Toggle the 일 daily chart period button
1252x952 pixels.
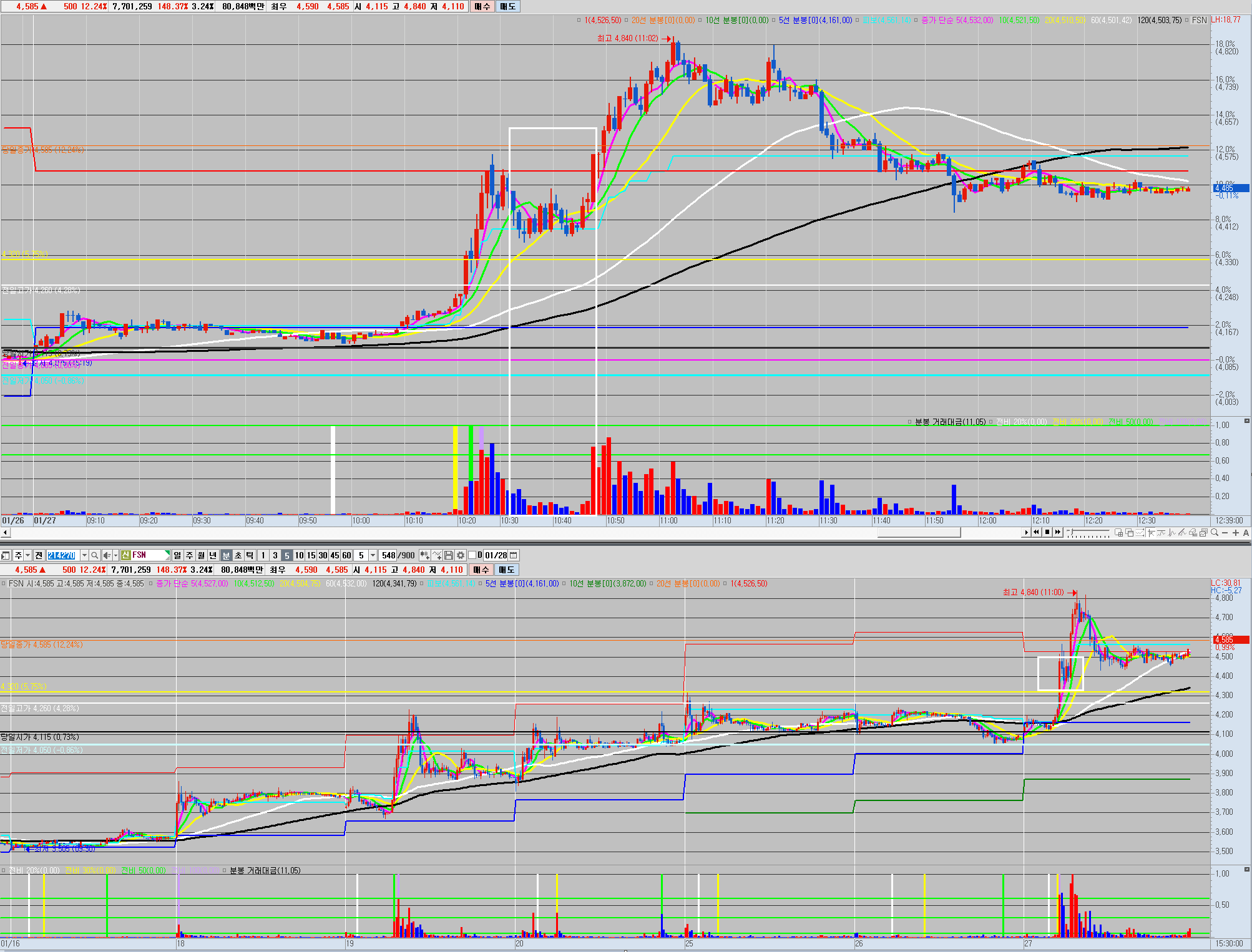pyautogui.click(x=177, y=555)
